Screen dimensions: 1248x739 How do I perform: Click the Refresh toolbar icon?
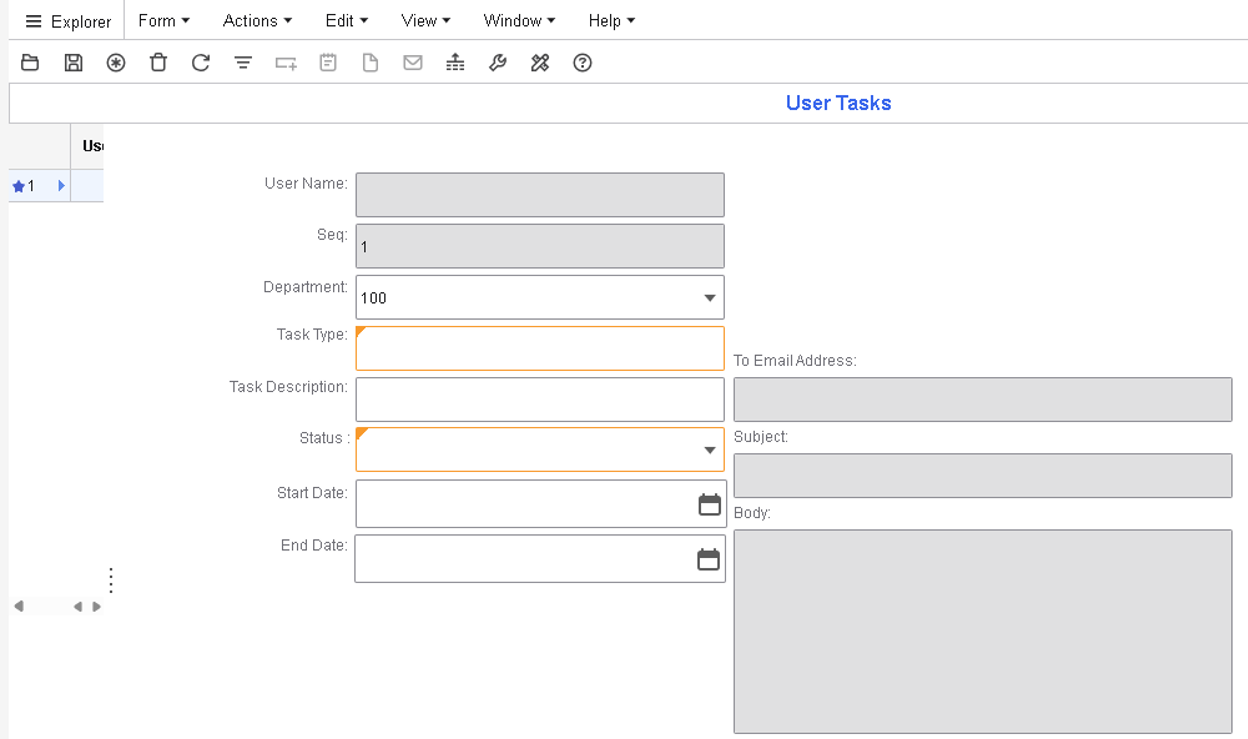200,63
